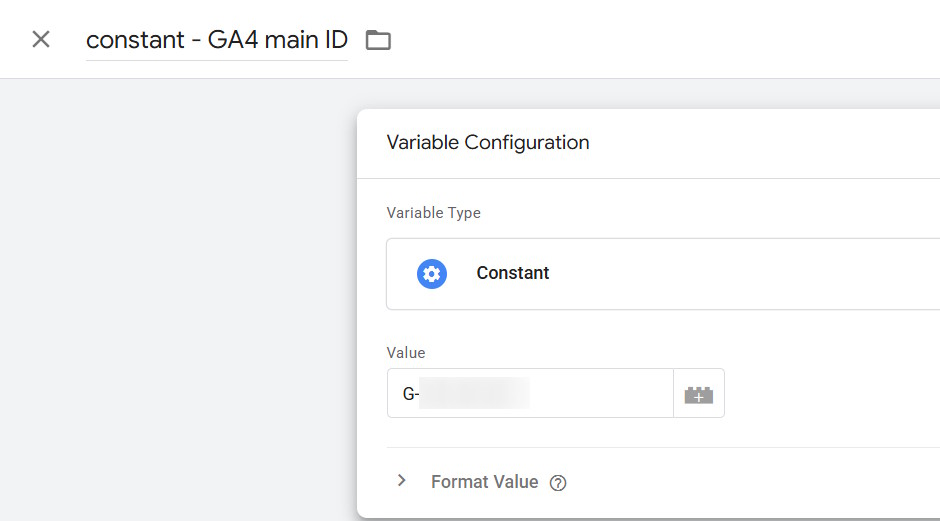The width and height of the screenshot is (940, 521).
Task: Focus the Value input field
Action: click(531, 393)
